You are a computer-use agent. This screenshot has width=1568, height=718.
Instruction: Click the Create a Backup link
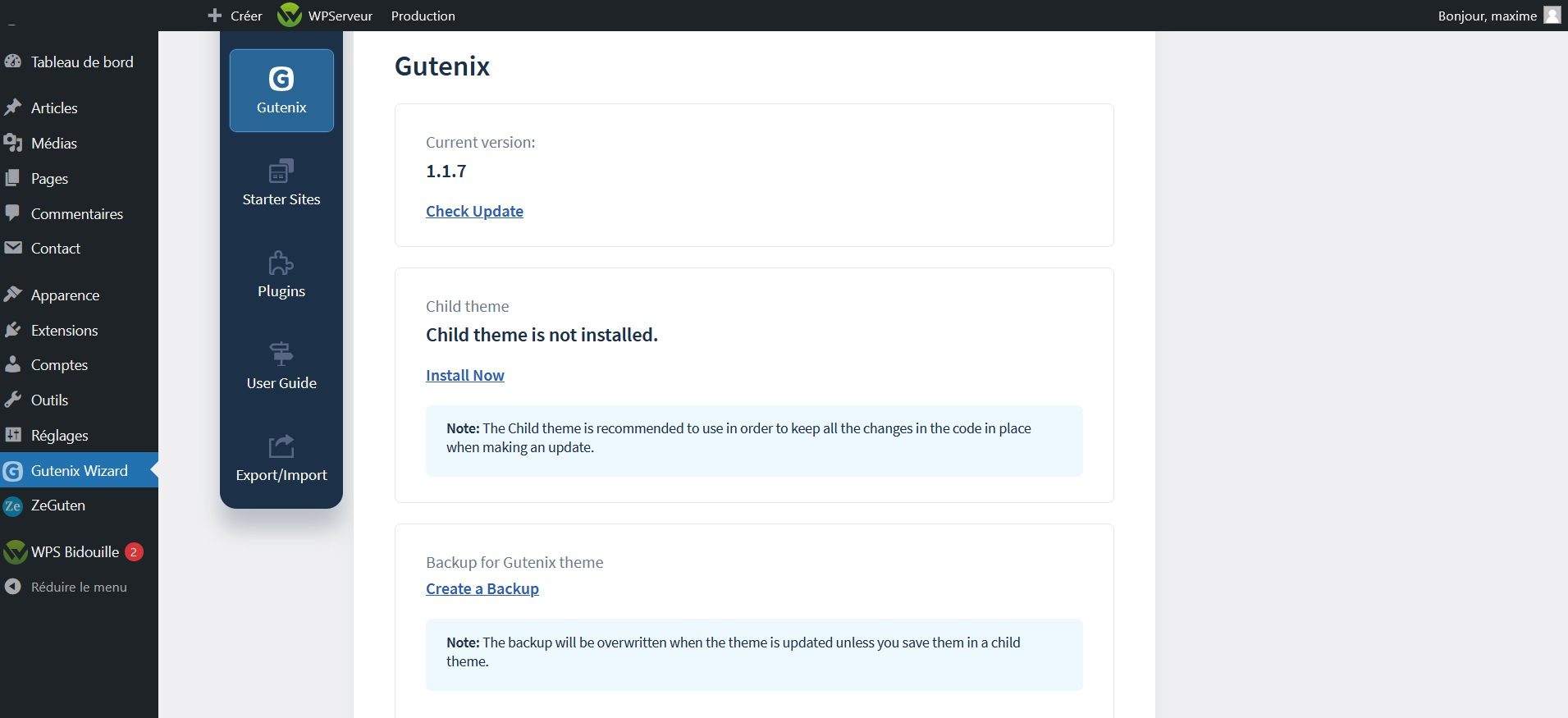tap(482, 588)
